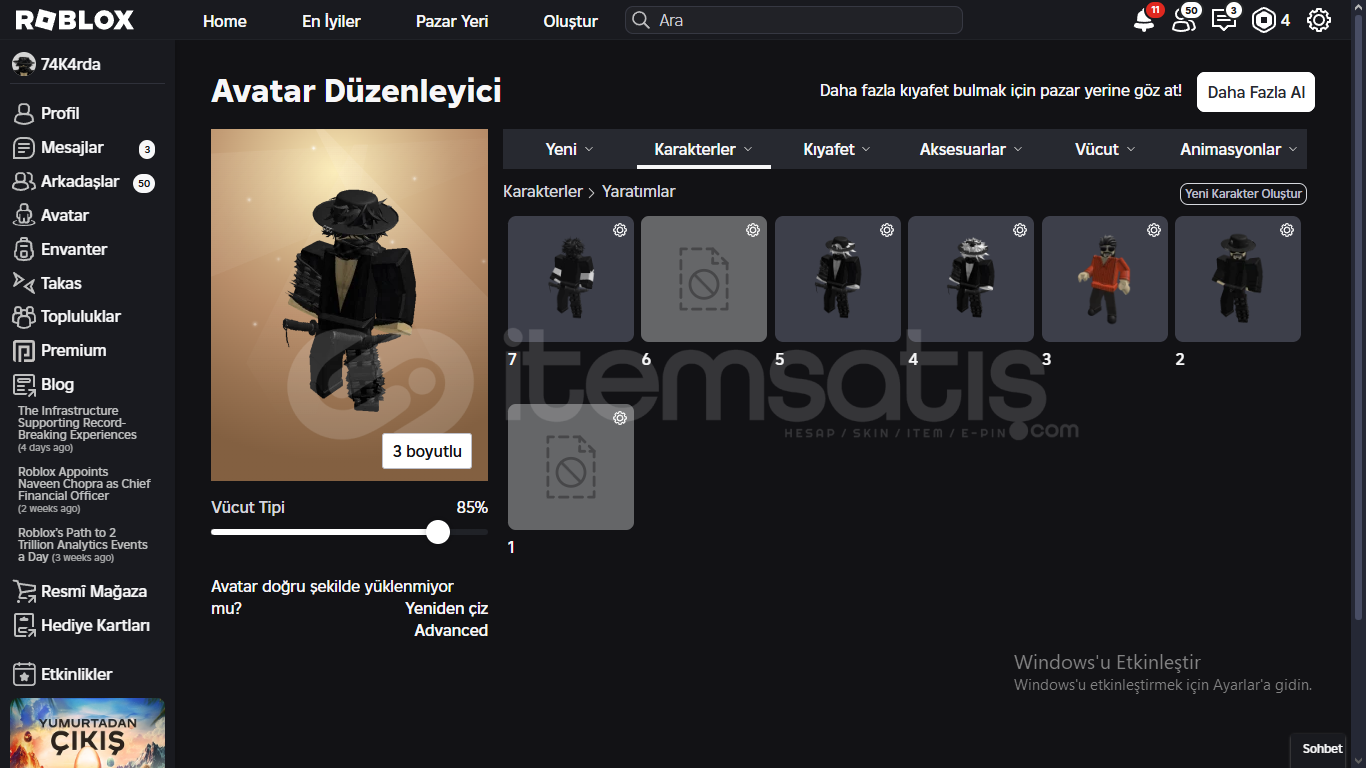Click in the Ara search field
Image resolution: width=1366 pixels, height=768 pixels.
[794, 20]
